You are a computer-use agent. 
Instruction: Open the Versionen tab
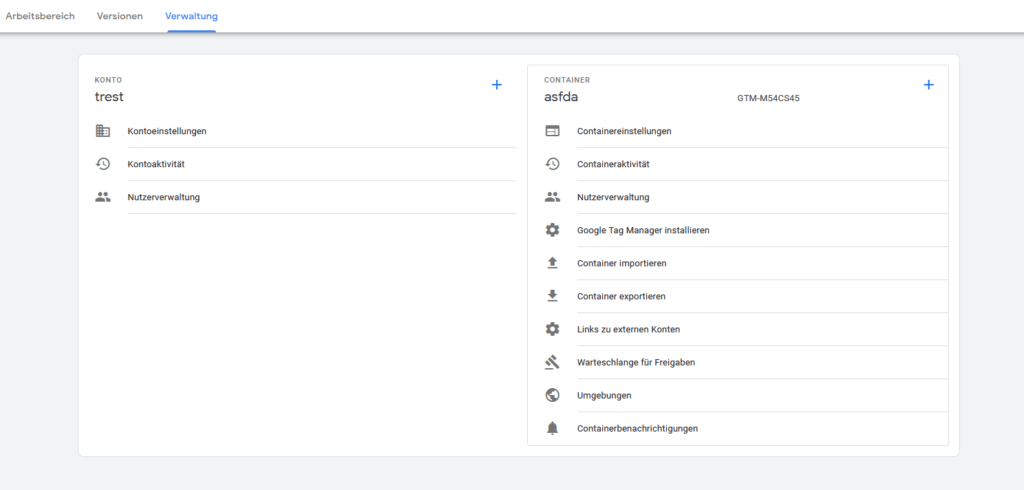[120, 17]
